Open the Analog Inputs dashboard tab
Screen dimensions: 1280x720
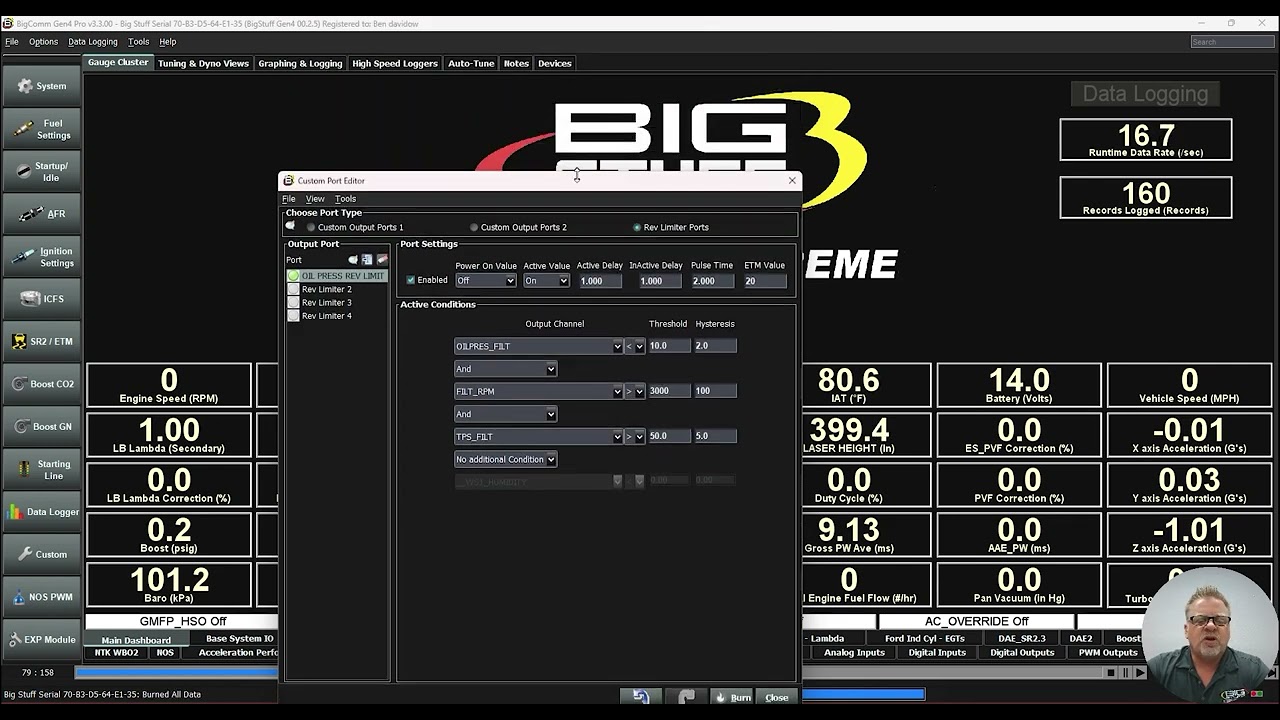coord(854,653)
